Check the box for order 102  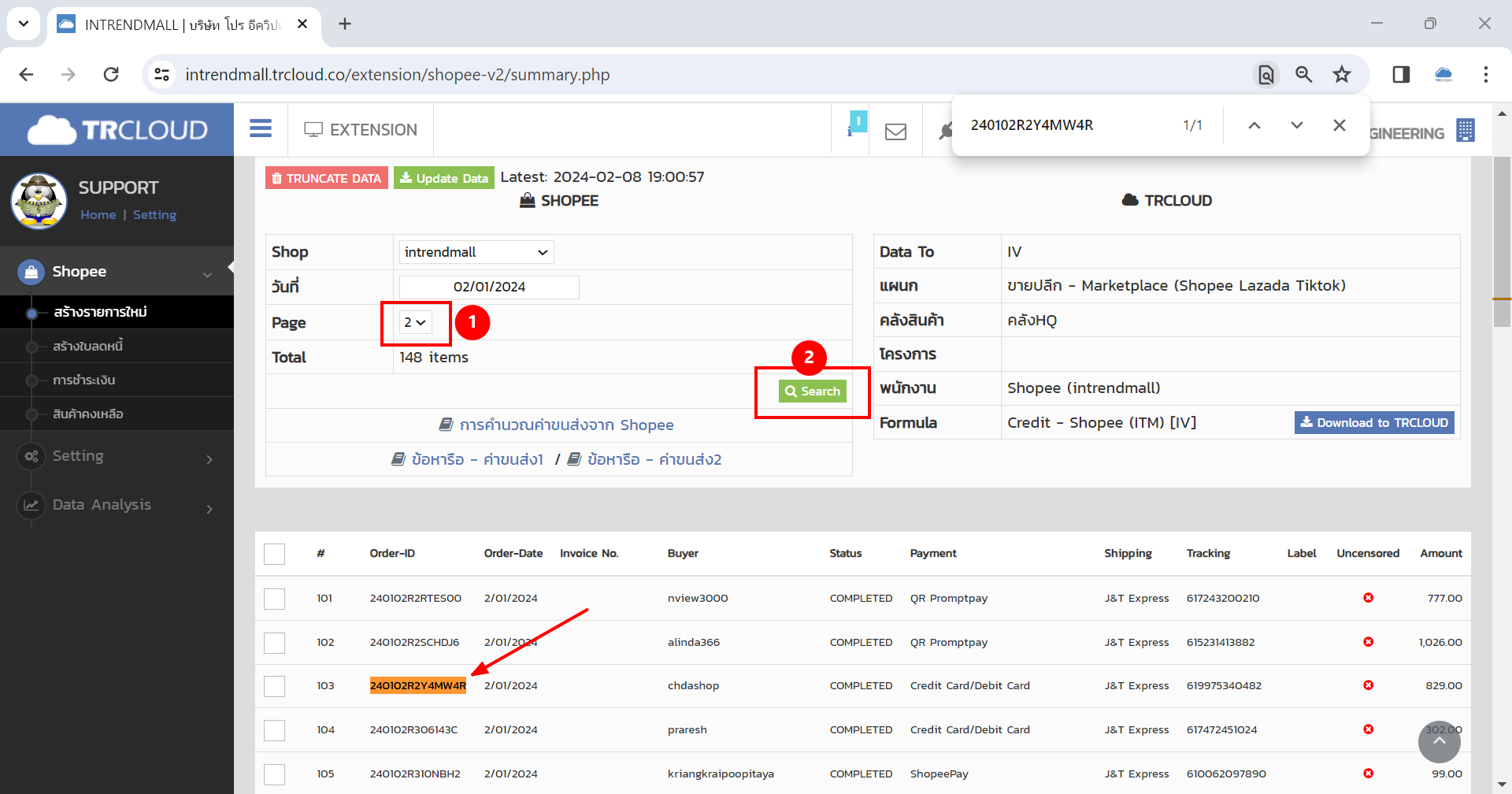click(274, 643)
